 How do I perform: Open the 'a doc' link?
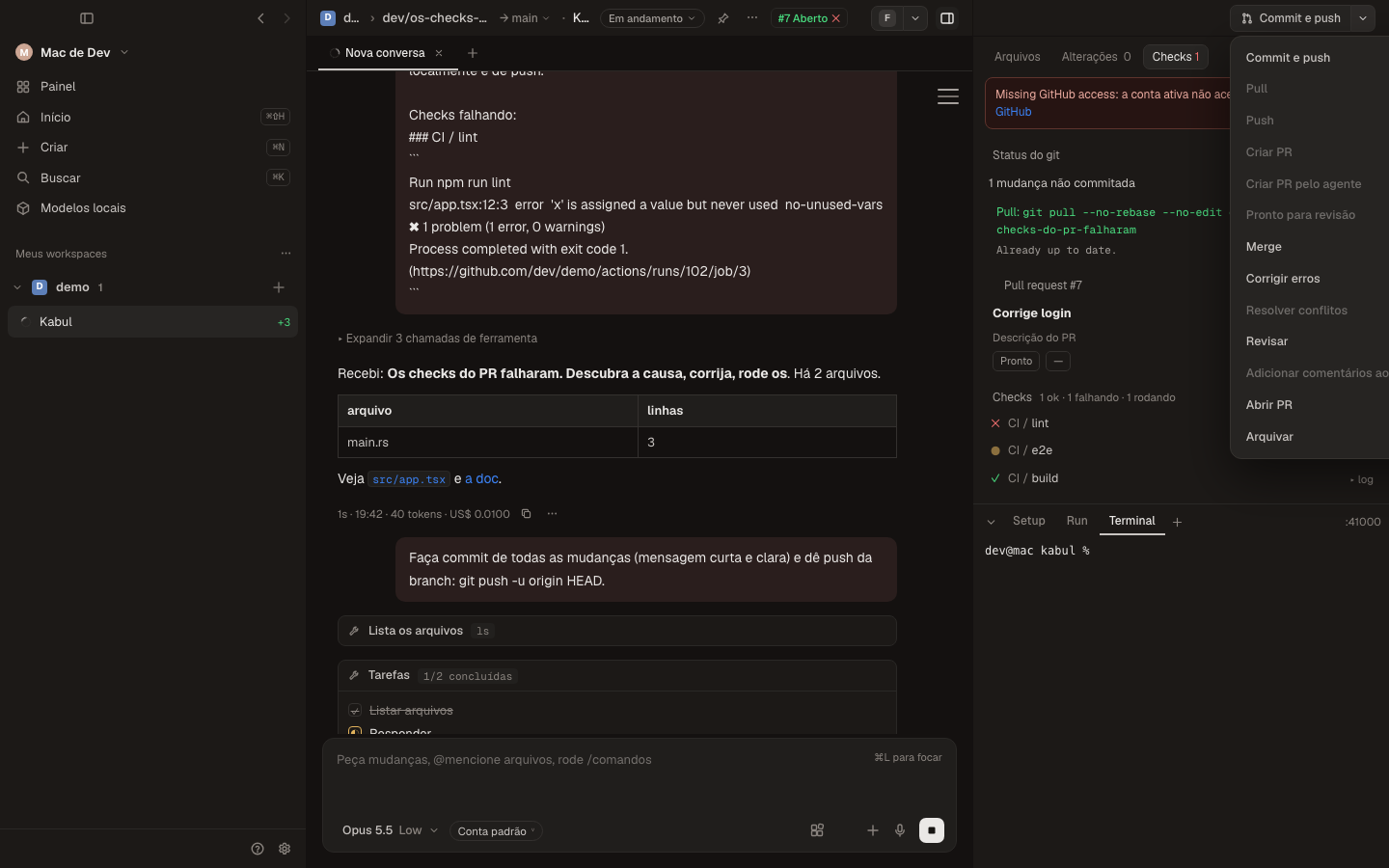click(481, 478)
